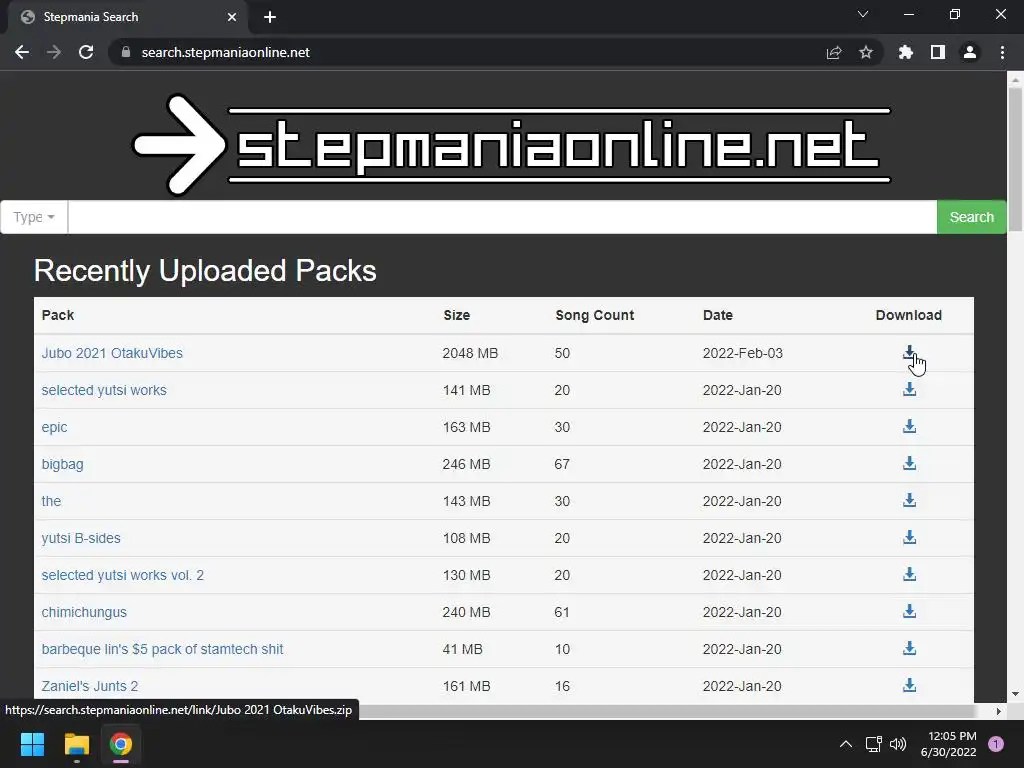Click the horizontal scrollbar right arrow
Image resolution: width=1024 pixels, height=768 pixels.
click(999, 711)
